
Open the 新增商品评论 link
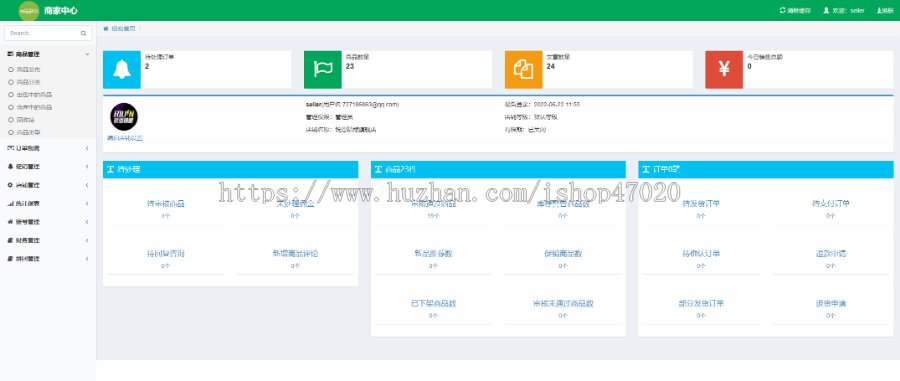click(295, 253)
